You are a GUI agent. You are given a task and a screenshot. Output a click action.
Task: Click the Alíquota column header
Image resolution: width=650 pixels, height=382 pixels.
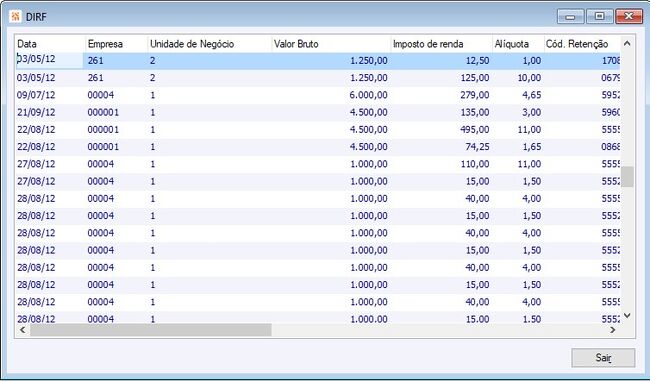tap(518, 44)
